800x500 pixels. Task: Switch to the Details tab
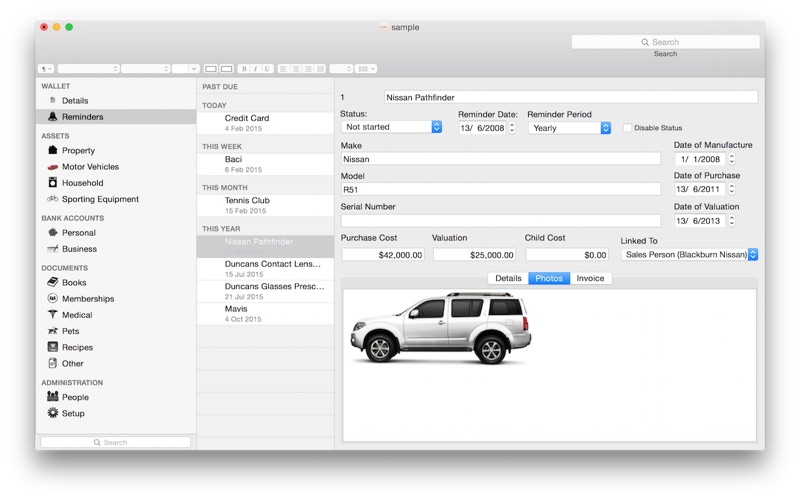(508, 278)
